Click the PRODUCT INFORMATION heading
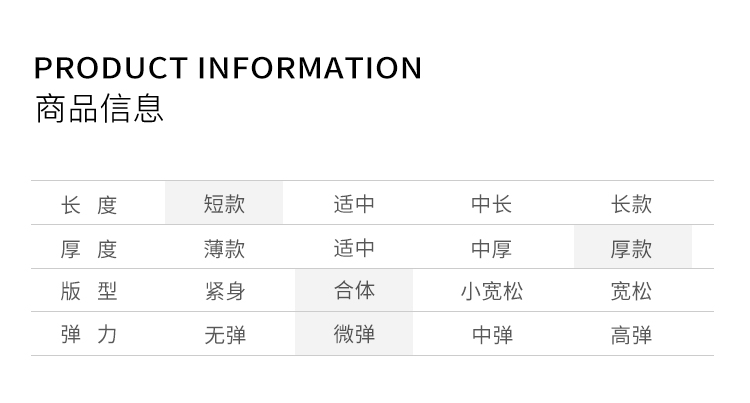The width and height of the screenshot is (750, 403). (228, 68)
